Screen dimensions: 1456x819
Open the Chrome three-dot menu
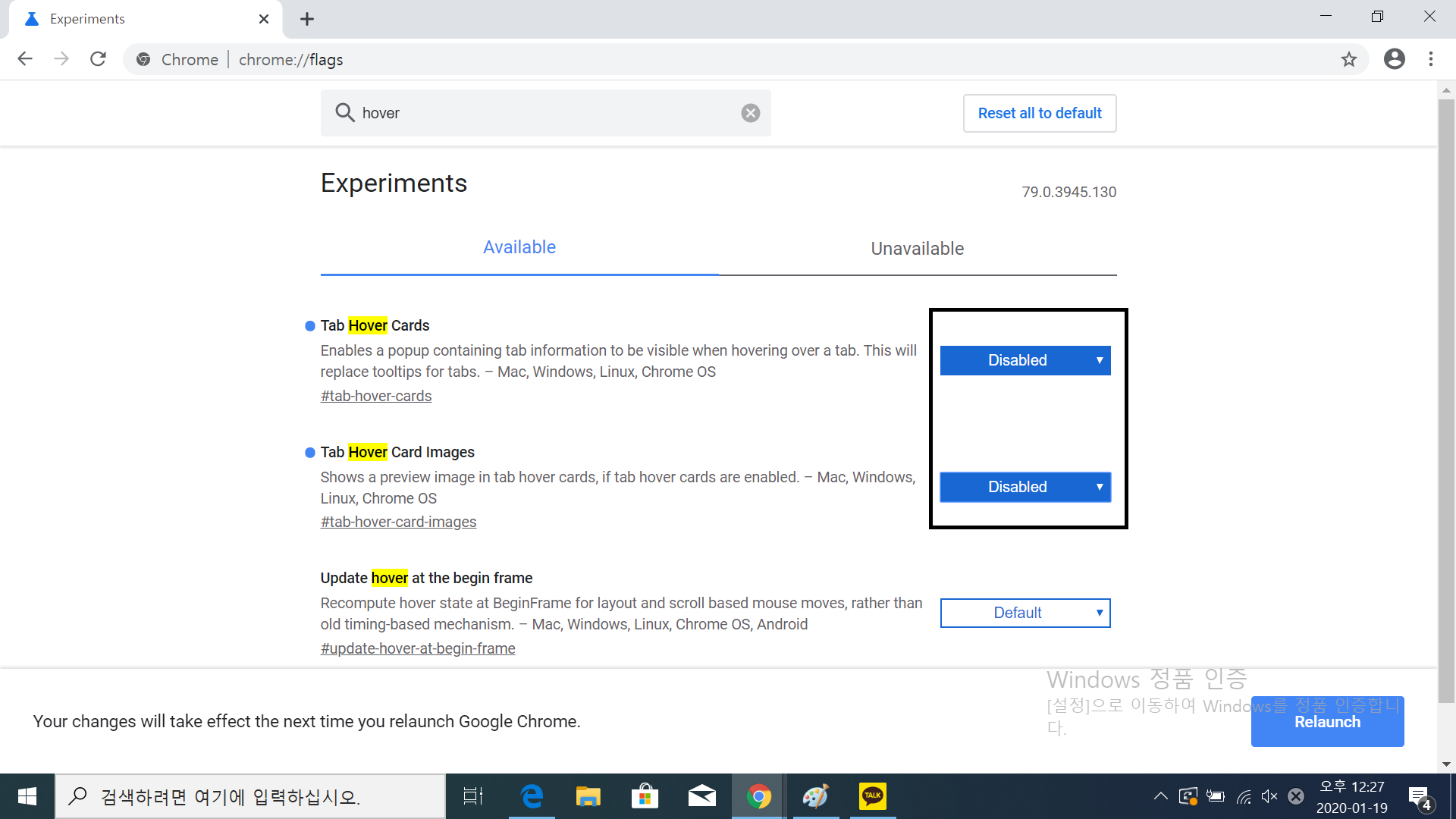pos(1431,59)
